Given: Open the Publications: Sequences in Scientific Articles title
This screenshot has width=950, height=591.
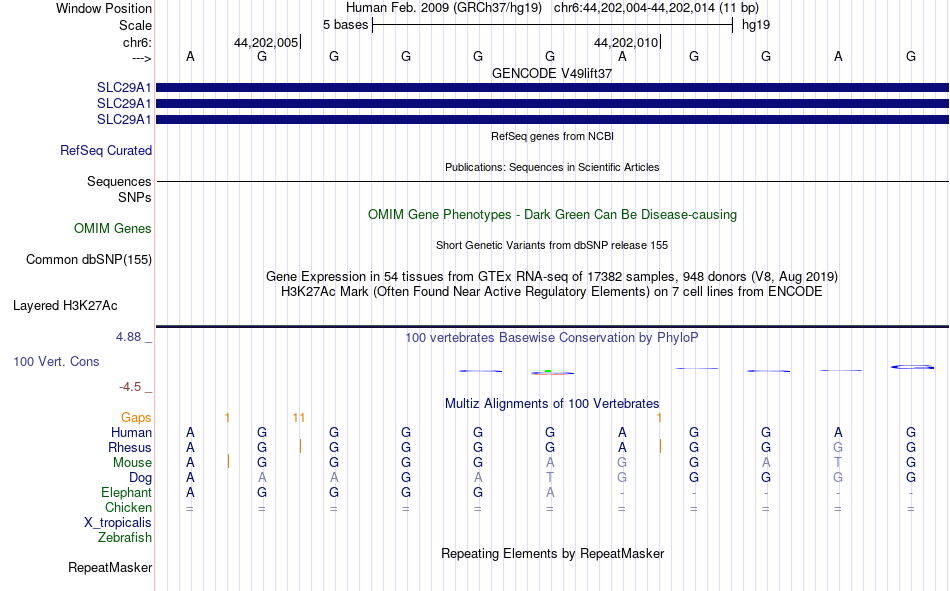Looking at the screenshot, I should pos(552,167).
